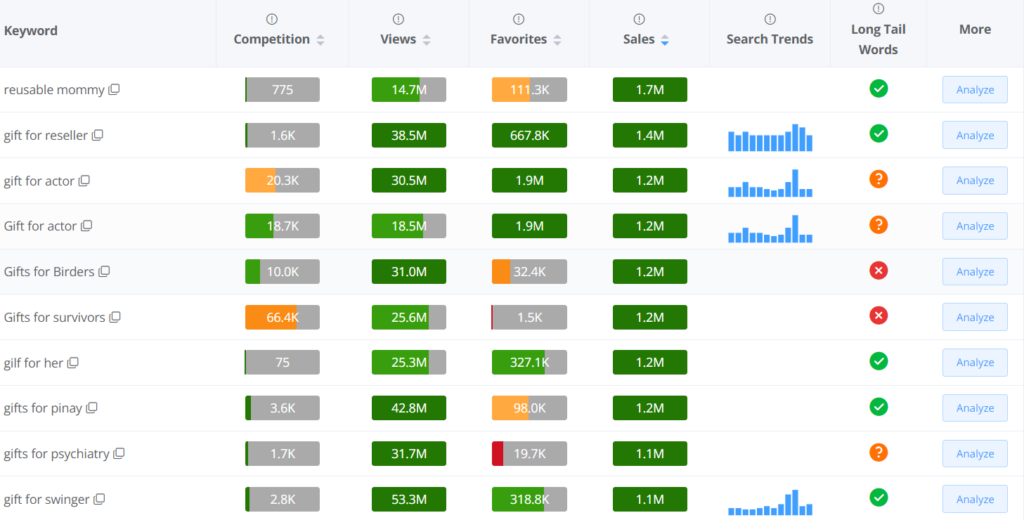Click green checkmark for 'reusable mommy' row

click(878, 89)
